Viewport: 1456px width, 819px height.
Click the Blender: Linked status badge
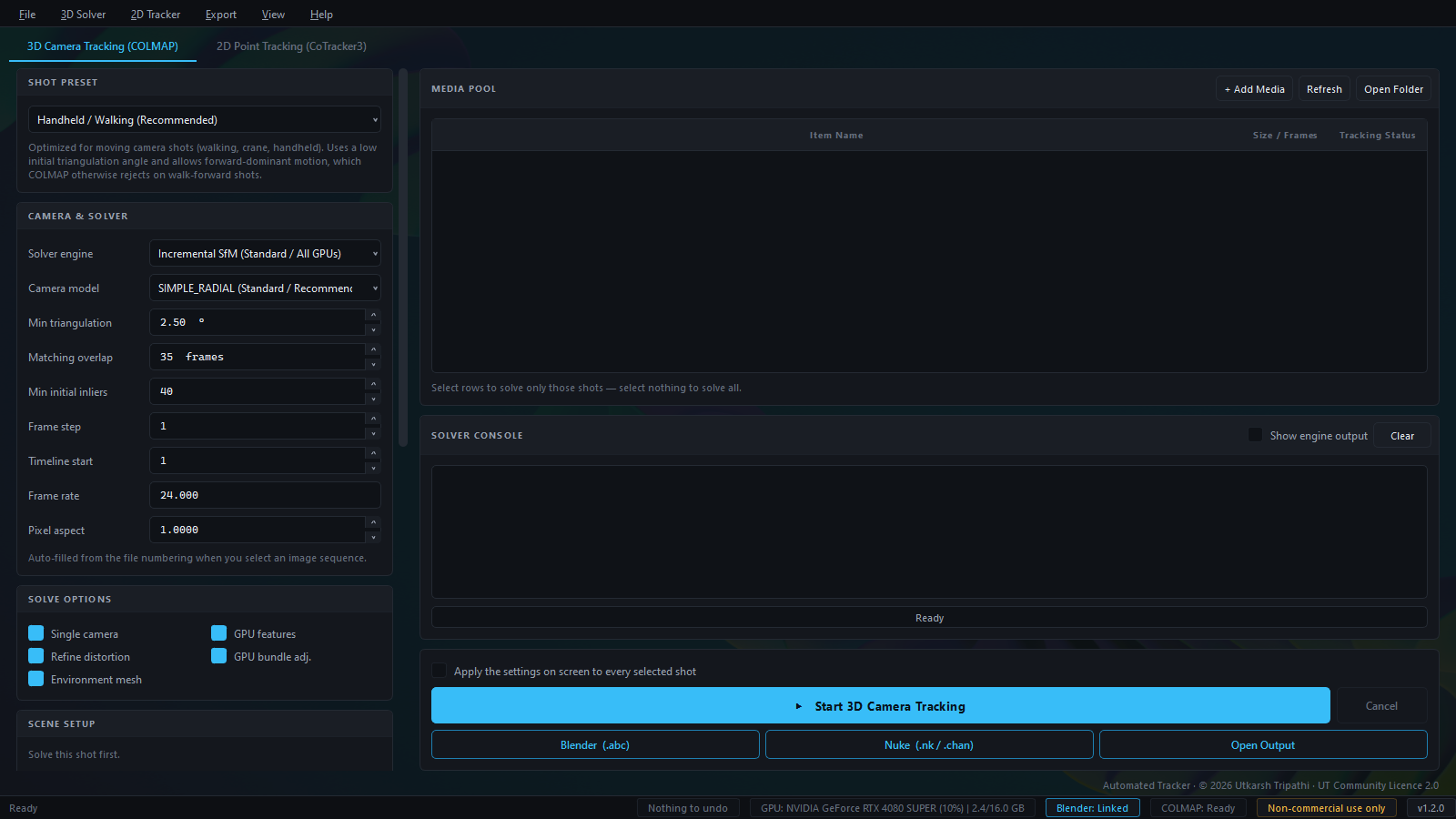pos(1092,808)
